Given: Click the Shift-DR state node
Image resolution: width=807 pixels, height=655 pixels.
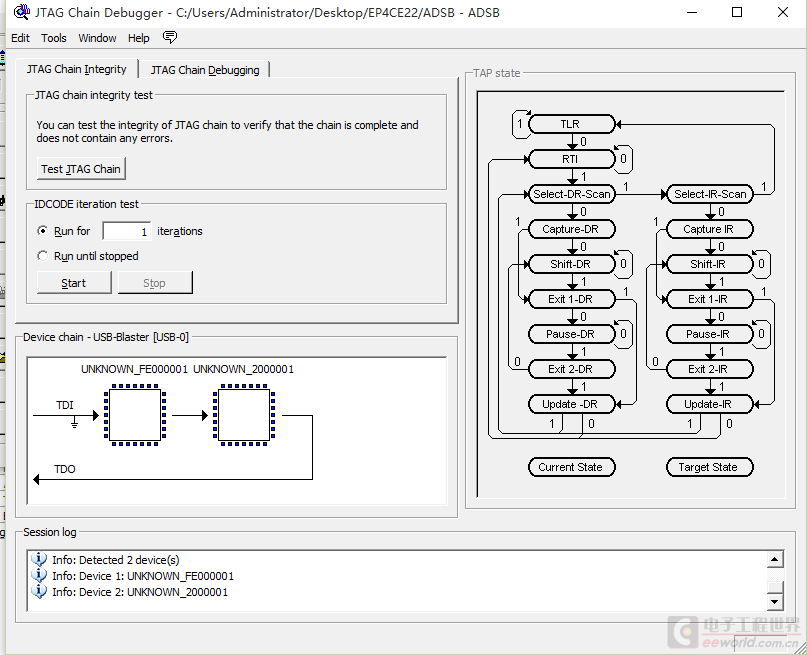Looking at the screenshot, I should (x=571, y=264).
